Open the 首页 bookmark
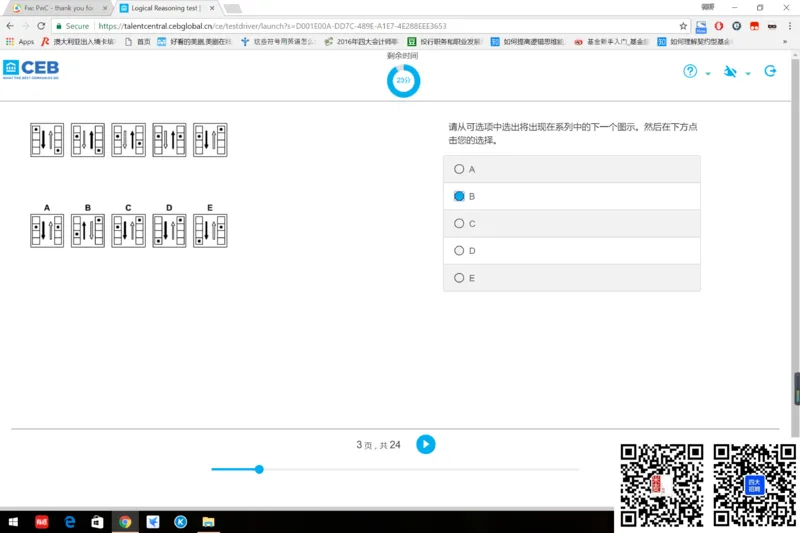Viewport: 800px width, 533px height. pos(137,42)
